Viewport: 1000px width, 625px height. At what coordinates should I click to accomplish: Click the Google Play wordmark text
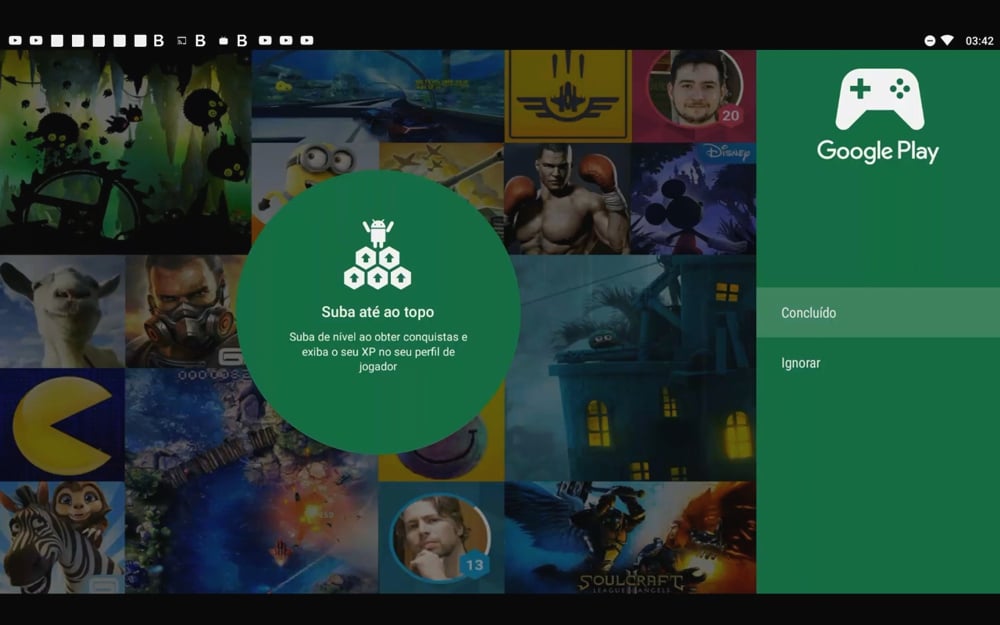(x=878, y=151)
